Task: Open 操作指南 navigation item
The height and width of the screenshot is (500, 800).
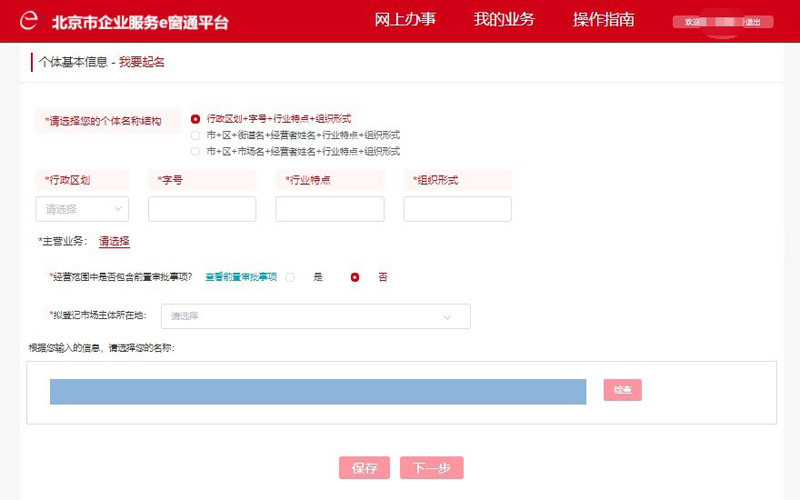Action: 603,20
